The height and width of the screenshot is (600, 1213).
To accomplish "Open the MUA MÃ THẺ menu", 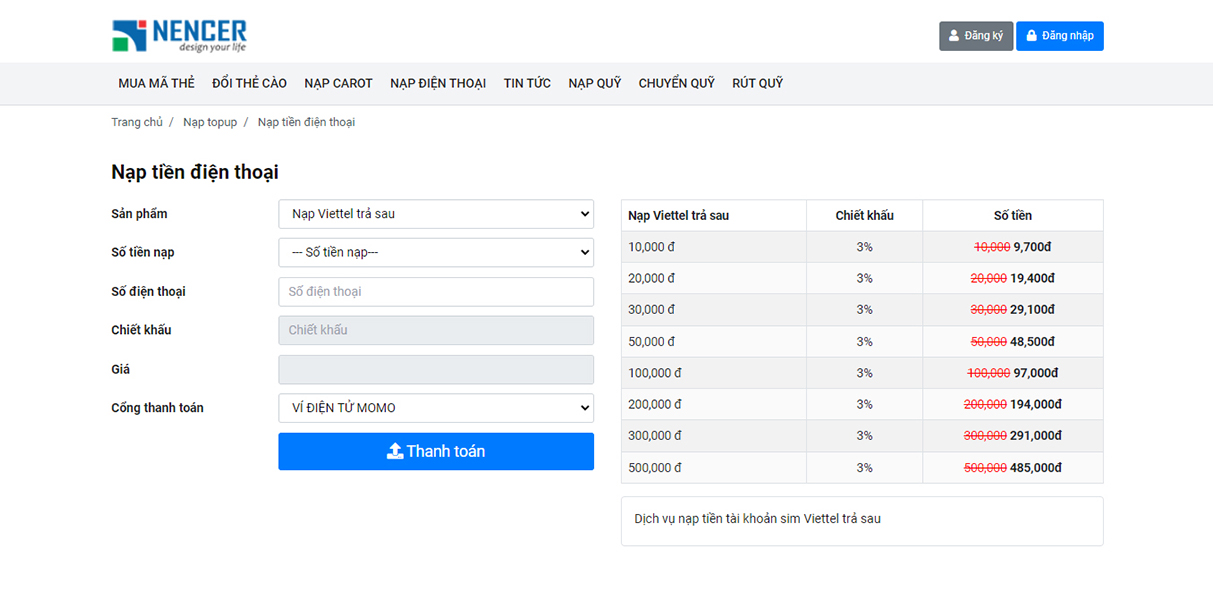I will [156, 84].
